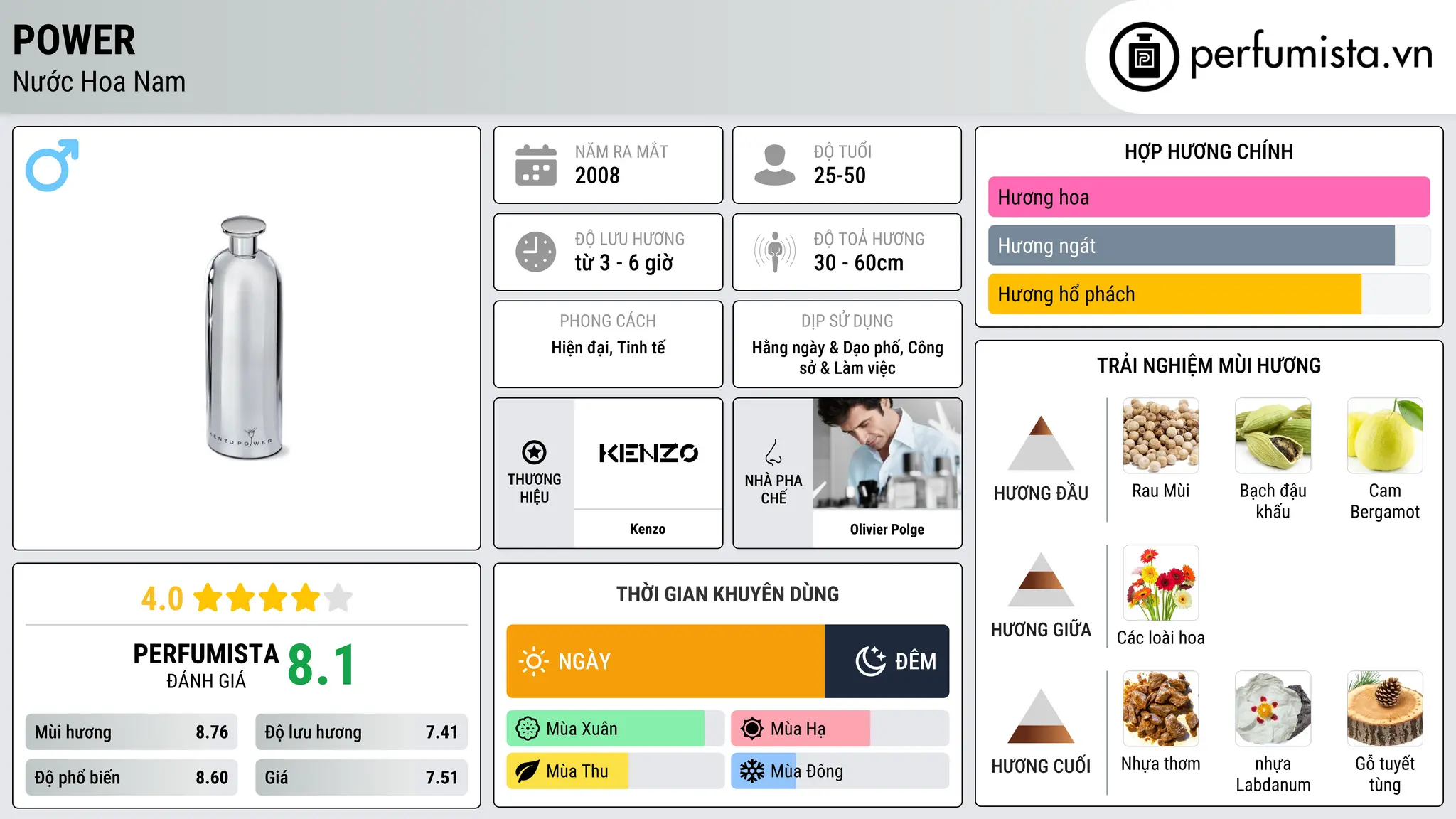Click the POWER perfume title
This screenshot has width=1456, height=819.
click(74, 40)
